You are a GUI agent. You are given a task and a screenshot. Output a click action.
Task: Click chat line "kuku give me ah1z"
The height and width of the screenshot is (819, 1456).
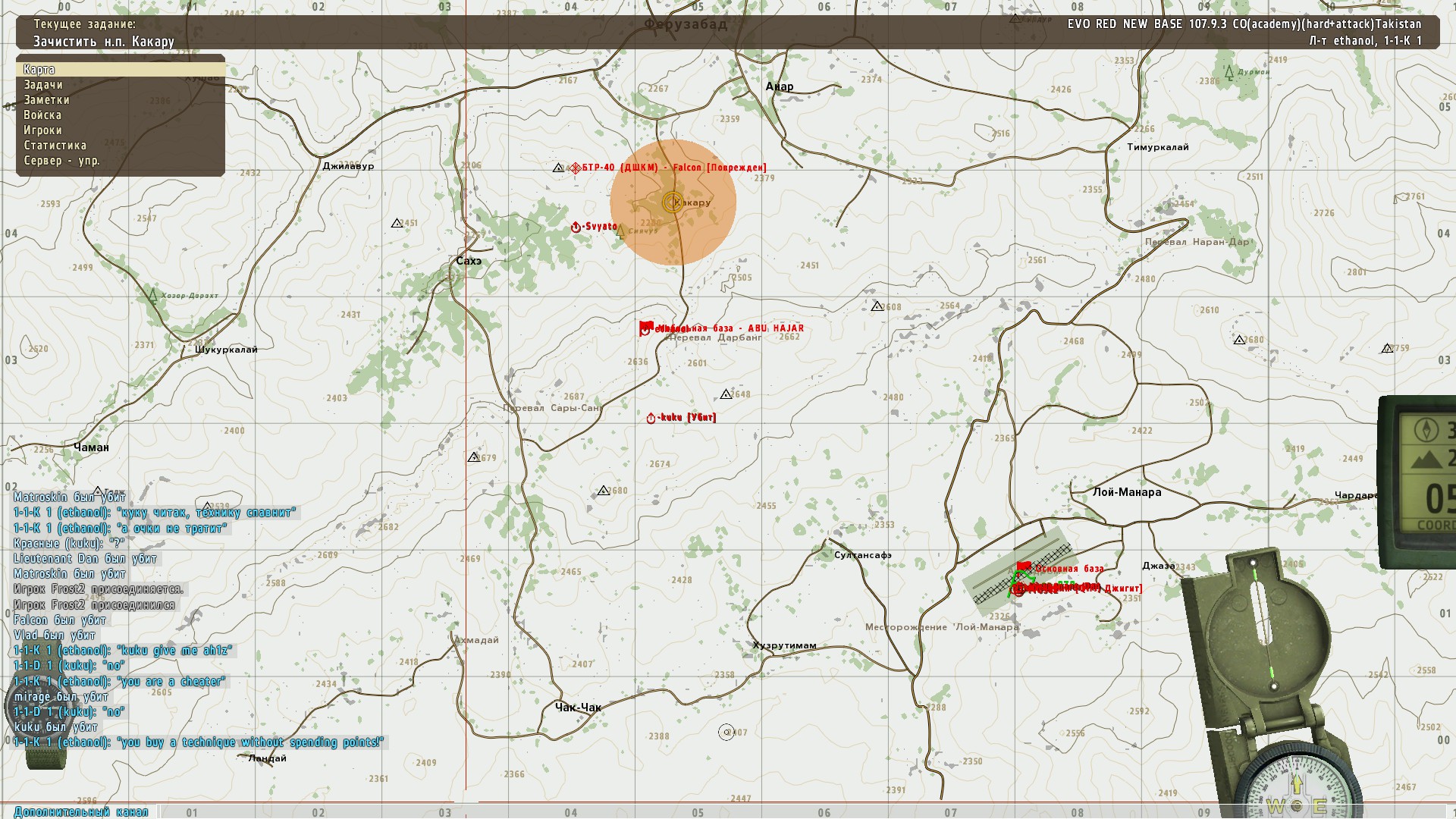[x=123, y=651]
